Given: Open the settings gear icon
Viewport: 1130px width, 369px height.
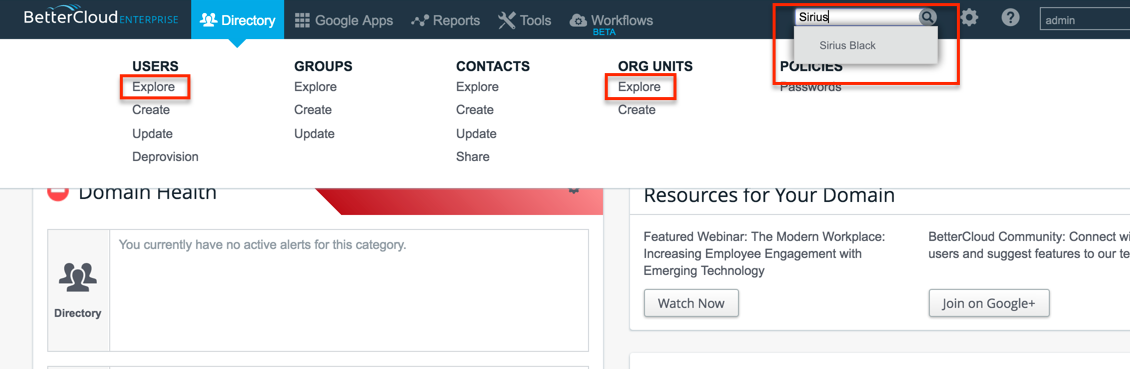Looking at the screenshot, I should pos(970,18).
